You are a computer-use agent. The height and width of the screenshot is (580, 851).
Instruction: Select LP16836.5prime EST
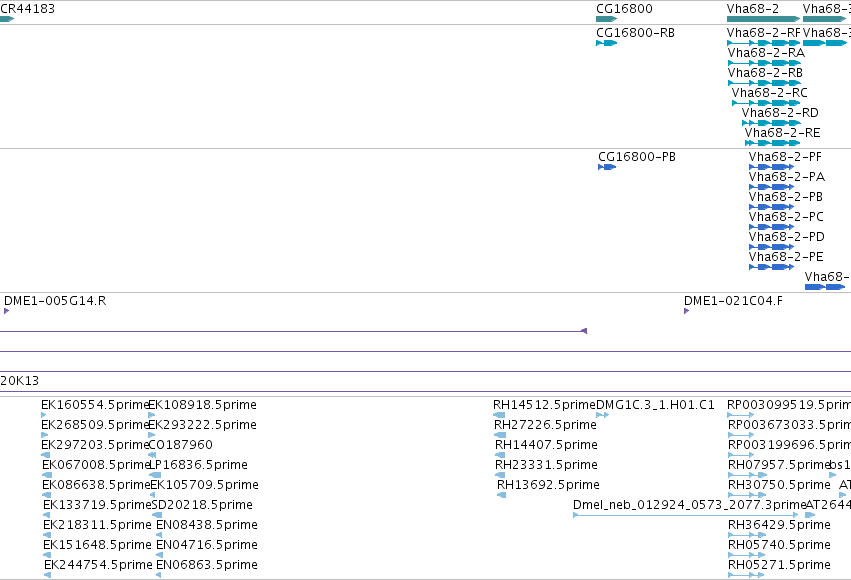(x=155, y=475)
